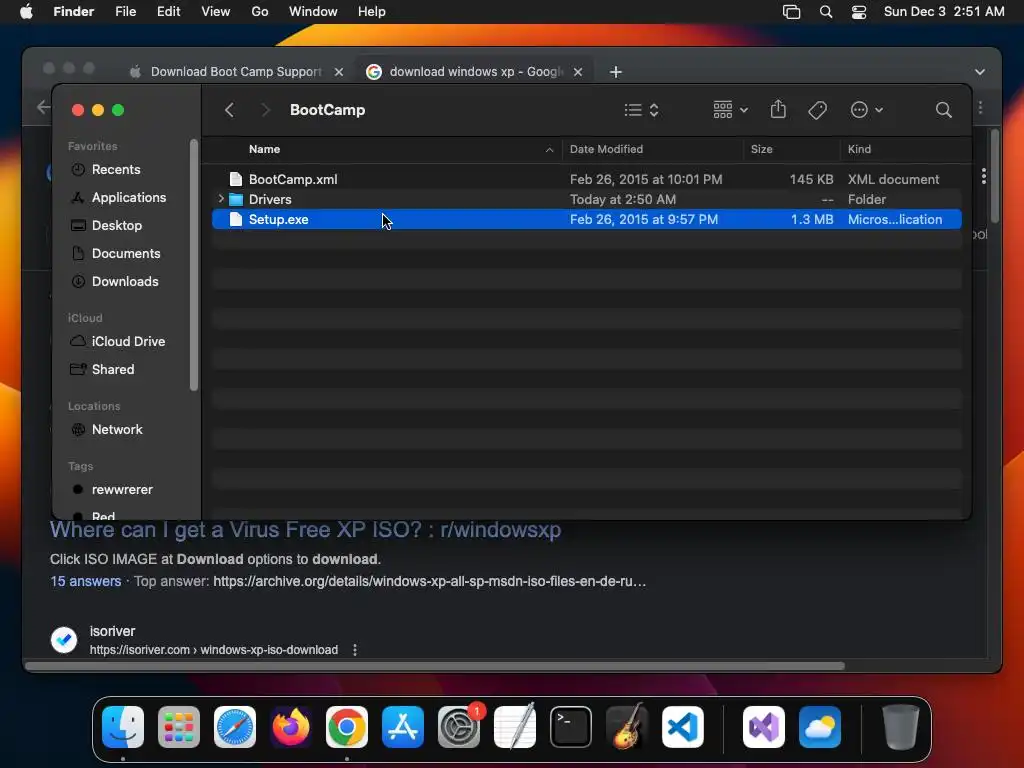Open the Finder menu in menu bar
Screen dimensions: 1024x768
coord(73,12)
